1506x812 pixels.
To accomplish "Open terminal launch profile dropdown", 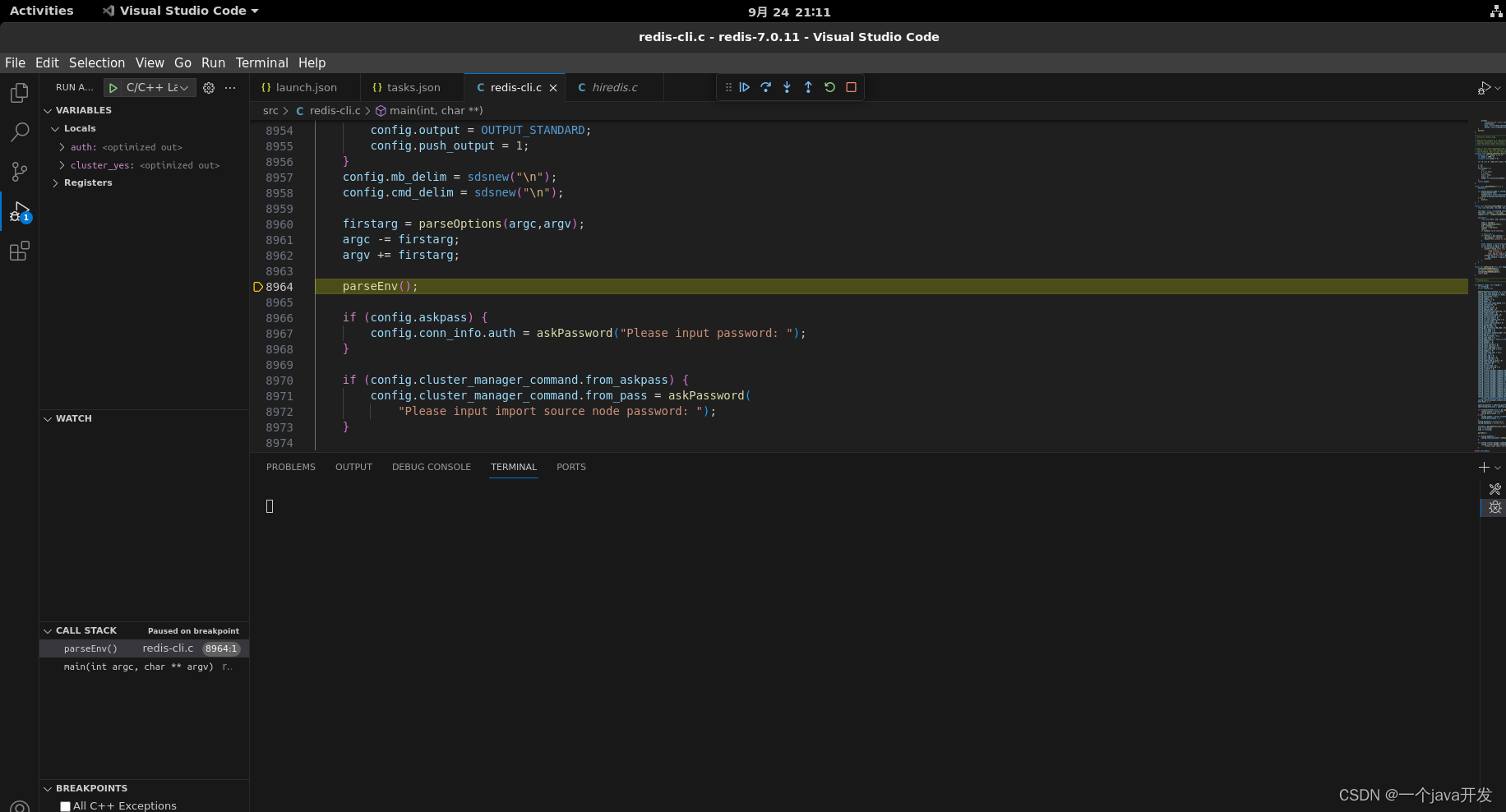I will 1498,468.
